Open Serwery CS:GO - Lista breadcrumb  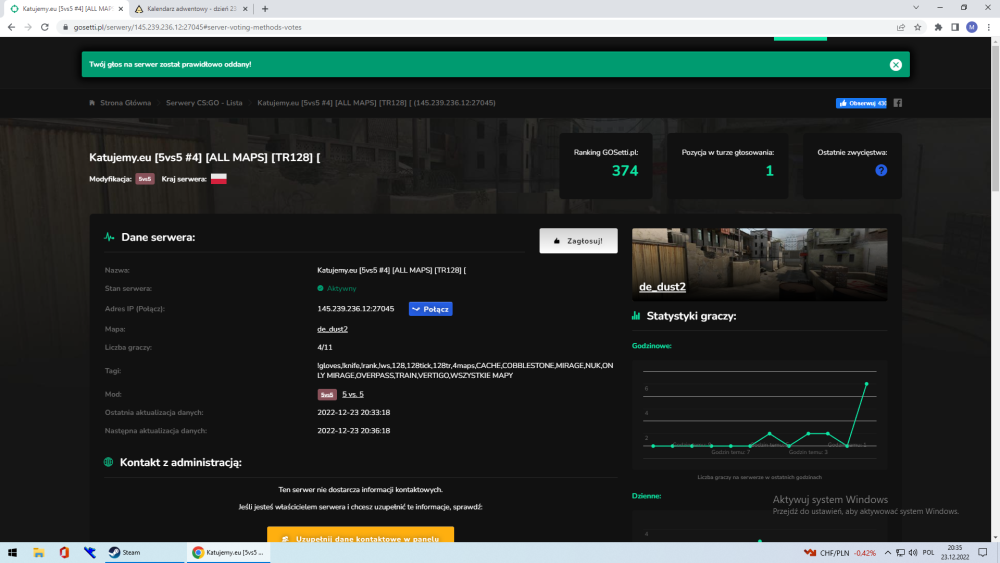pos(204,103)
